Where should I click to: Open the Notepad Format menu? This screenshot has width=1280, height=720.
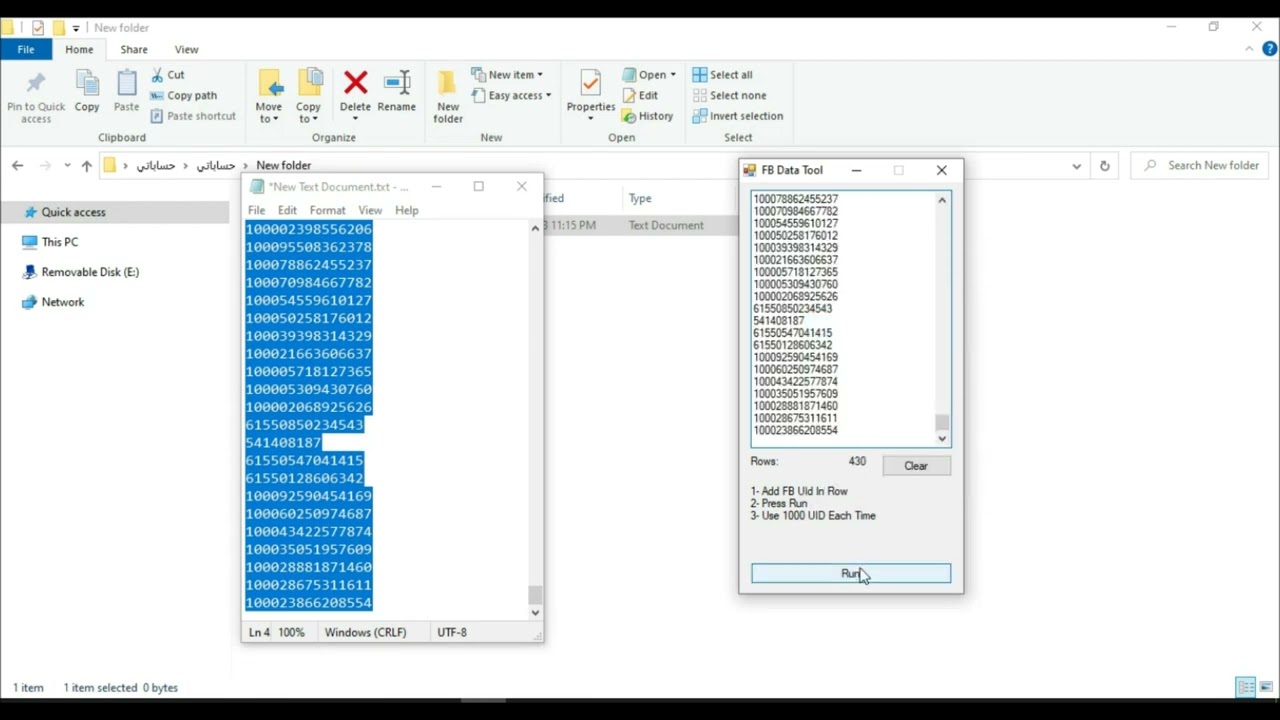[327, 210]
